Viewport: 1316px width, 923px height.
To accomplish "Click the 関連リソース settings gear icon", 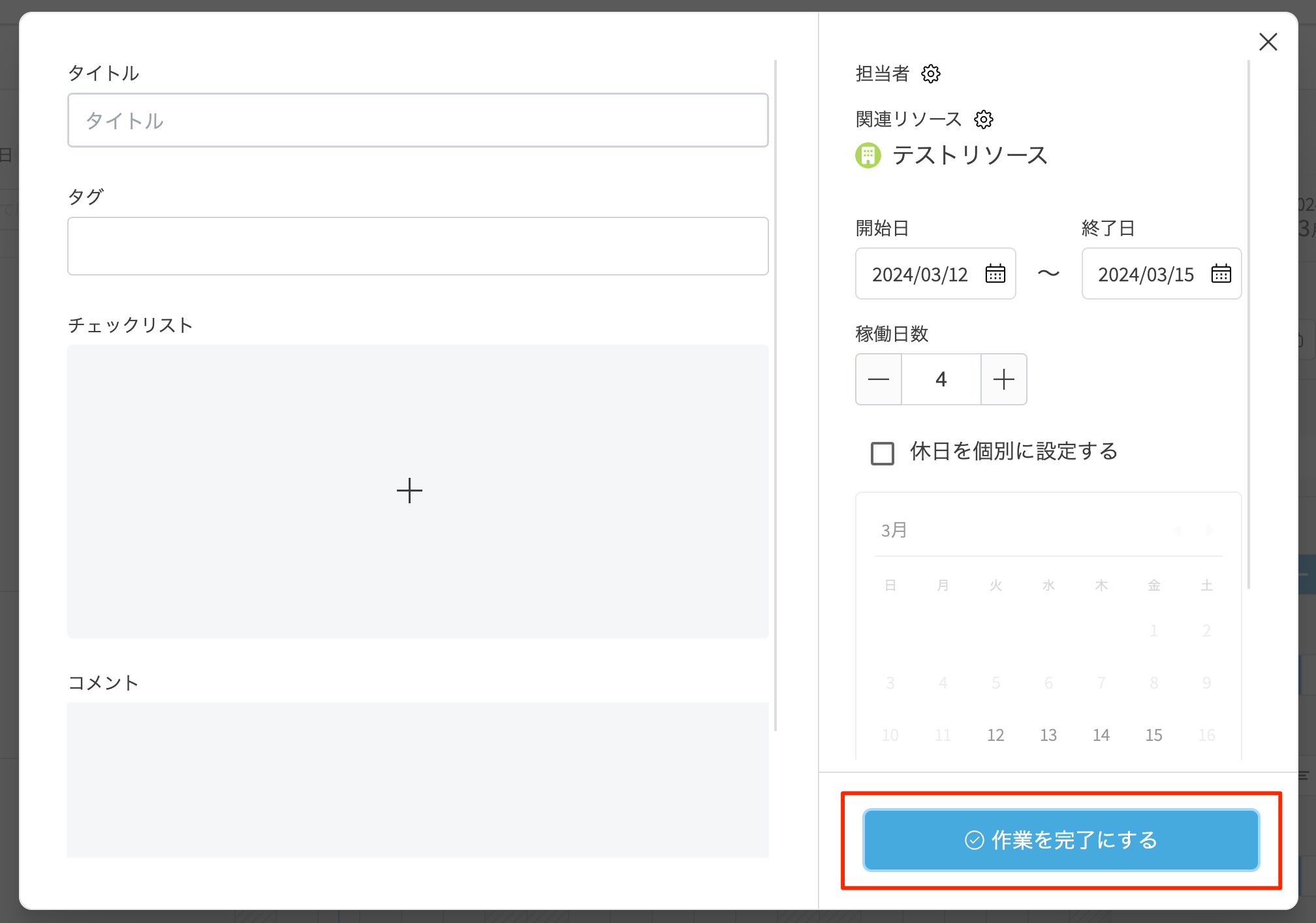I will point(984,119).
